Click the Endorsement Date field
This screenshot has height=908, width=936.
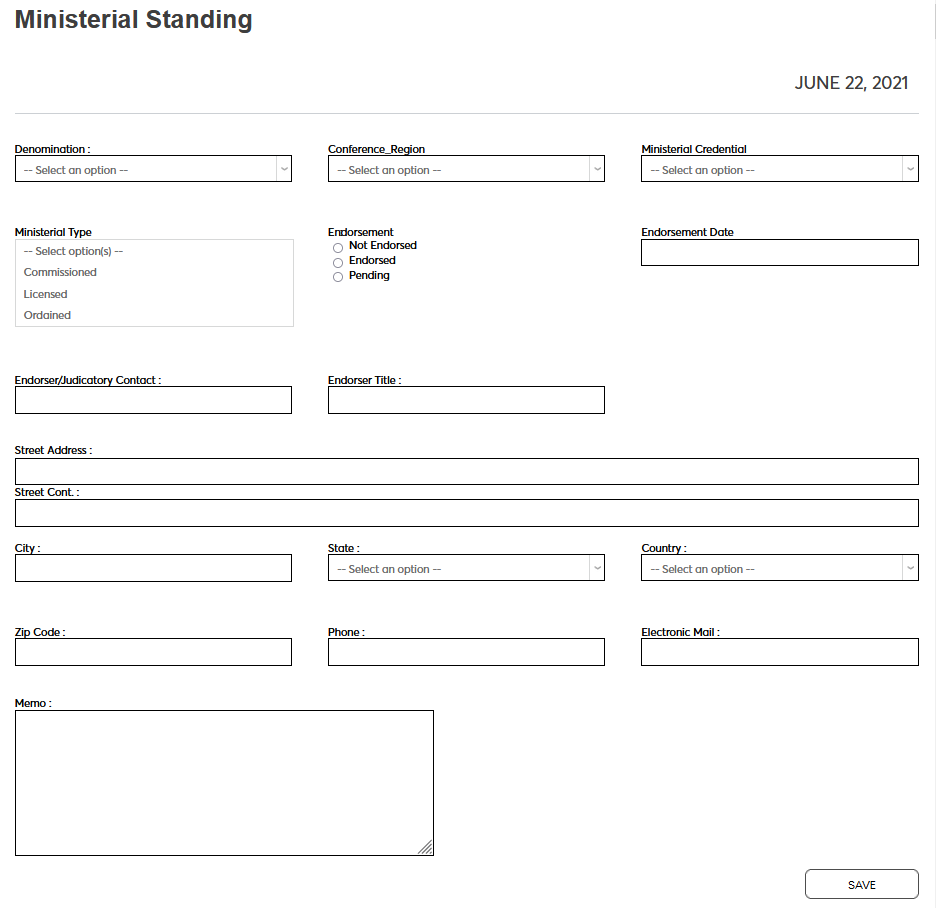tap(779, 252)
